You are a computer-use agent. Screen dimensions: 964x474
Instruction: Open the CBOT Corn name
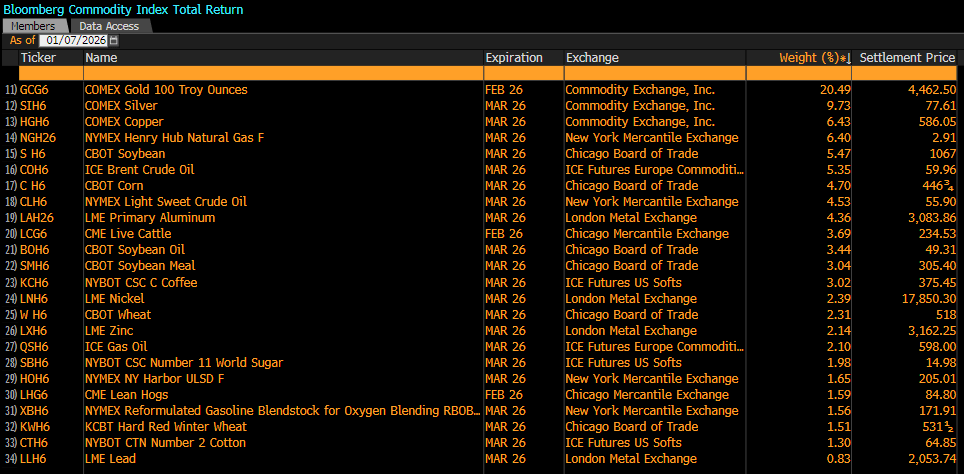click(x=114, y=186)
